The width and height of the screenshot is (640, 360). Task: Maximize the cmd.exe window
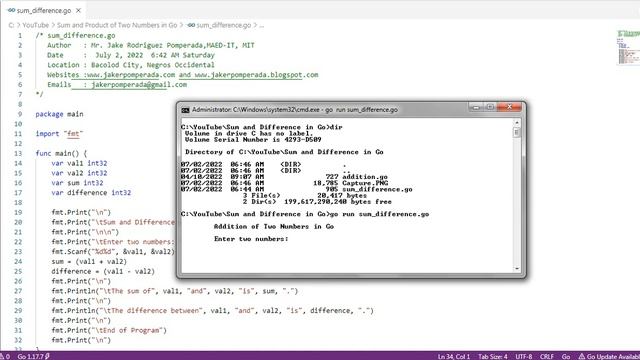click(x=490, y=107)
